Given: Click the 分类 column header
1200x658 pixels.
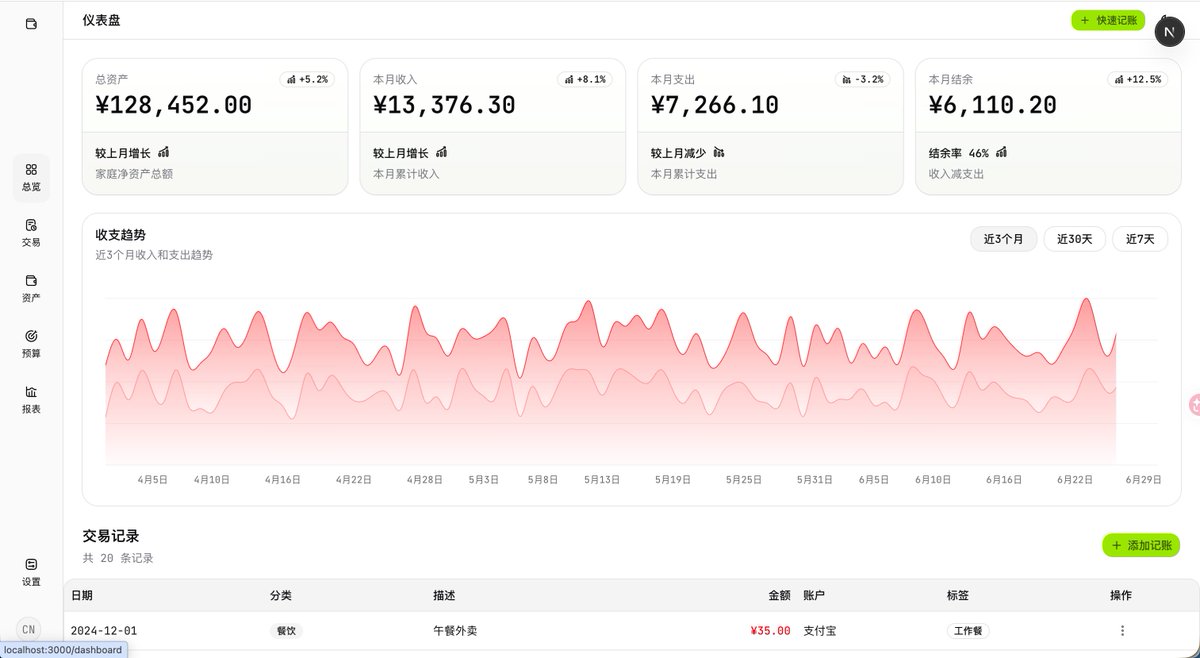Looking at the screenshot, I should 281,595.
